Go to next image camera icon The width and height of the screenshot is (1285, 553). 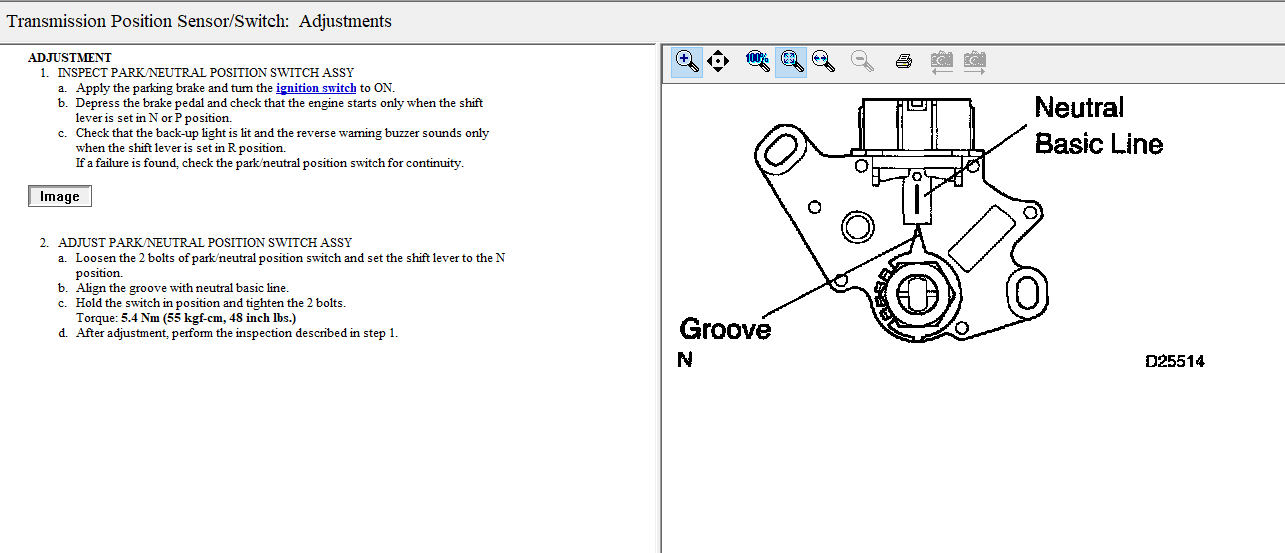pos(975,61)
